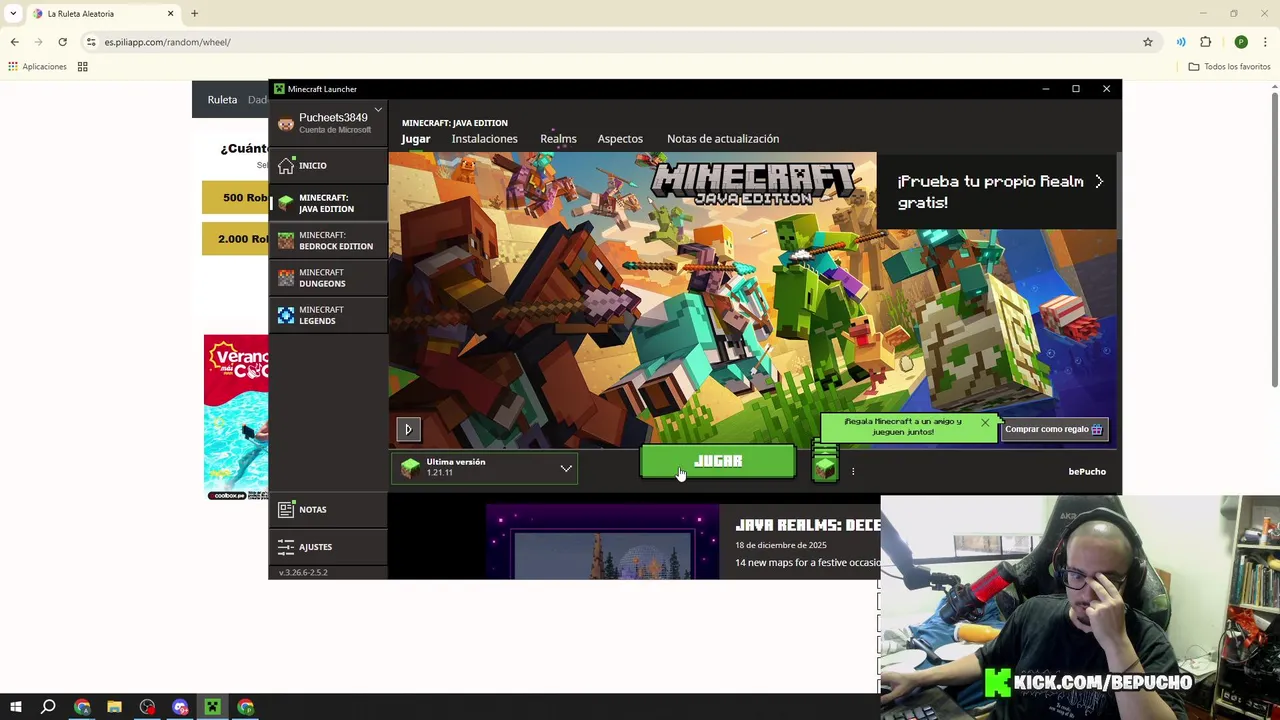This screenshot has width=1280, height=720.
Task: Dismiss the 'Regala Minecraft' gift tooltip
Action: pyautogui.click(x=985, y=423)
